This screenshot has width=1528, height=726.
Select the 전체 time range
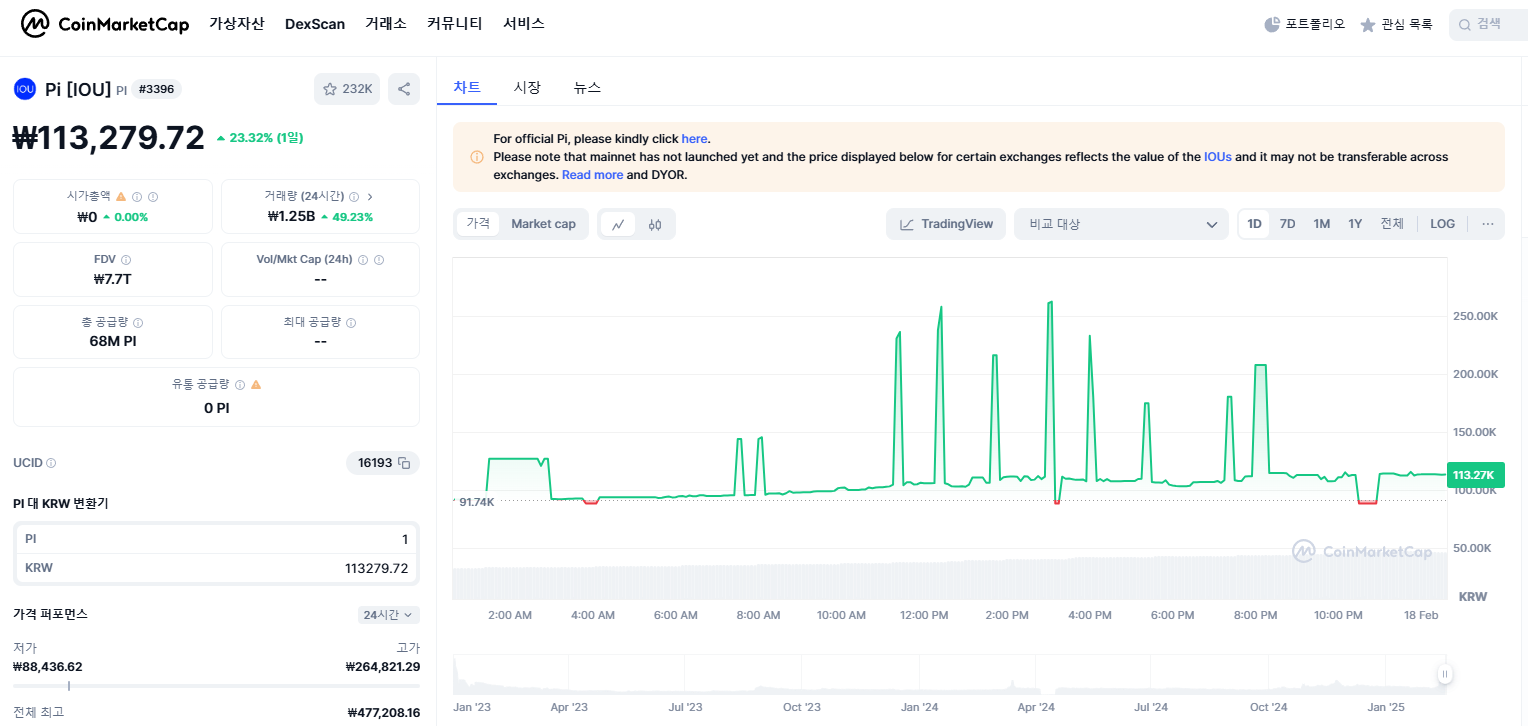click(x=1392, y=224)
